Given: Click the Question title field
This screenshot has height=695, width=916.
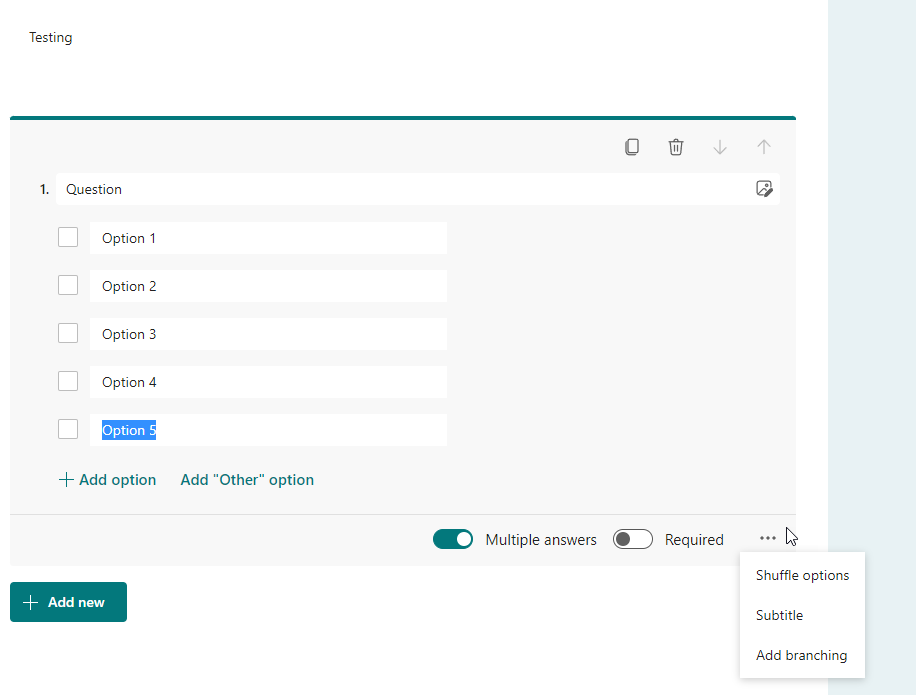Looking at the screenshot, I should tap(418, 189).
